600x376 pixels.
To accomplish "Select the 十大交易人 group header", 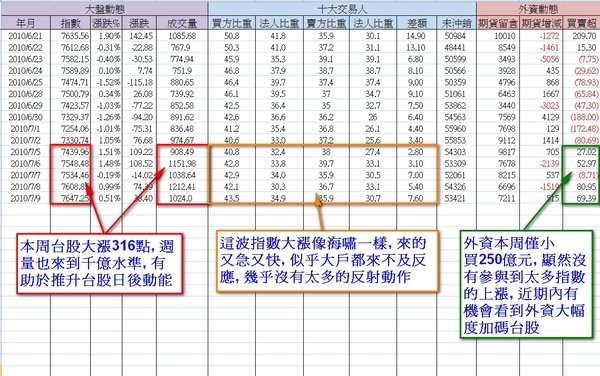I will click(342, 8).
